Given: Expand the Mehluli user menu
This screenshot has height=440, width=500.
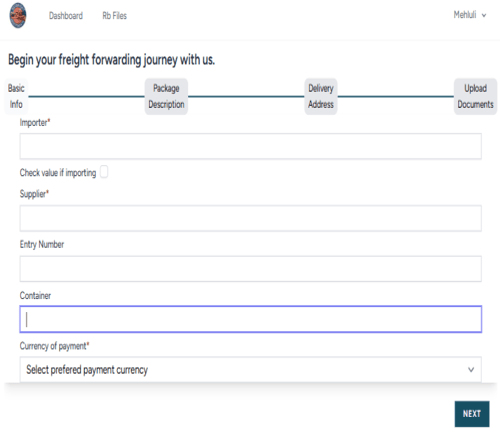Looking at the screenshot, I should [x=469, y=15].
